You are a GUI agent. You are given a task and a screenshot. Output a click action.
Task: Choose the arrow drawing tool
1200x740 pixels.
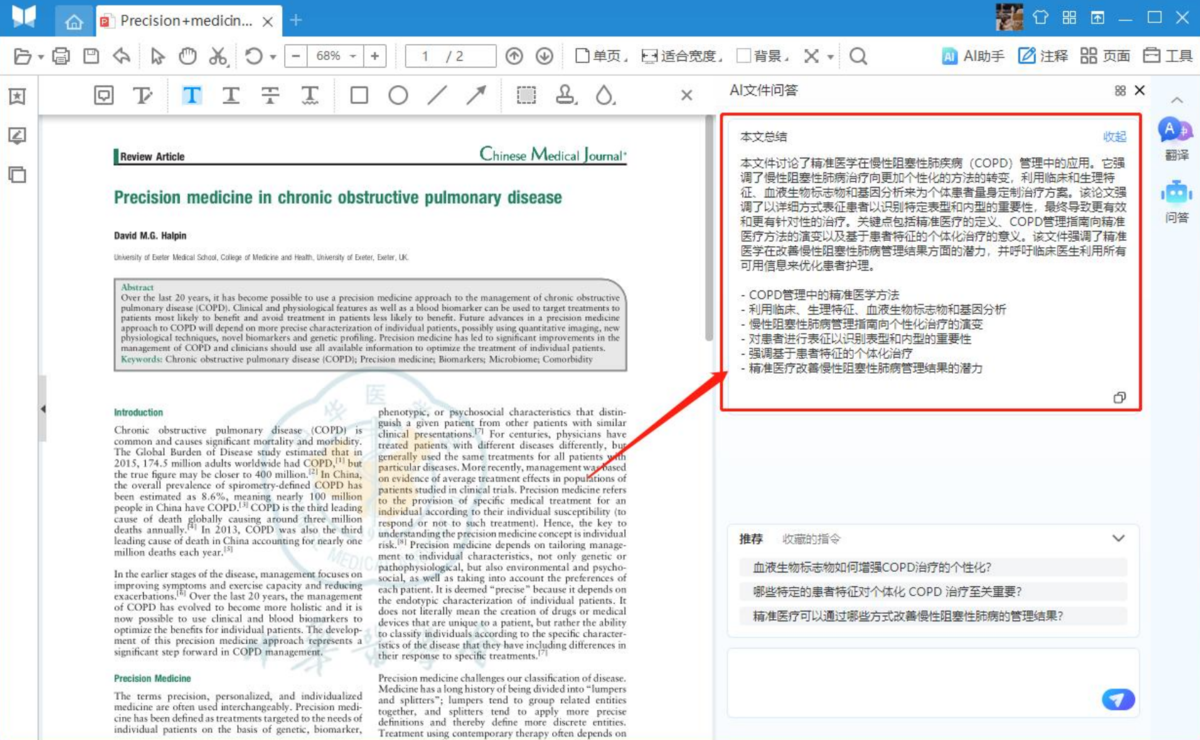click(476, 95)
